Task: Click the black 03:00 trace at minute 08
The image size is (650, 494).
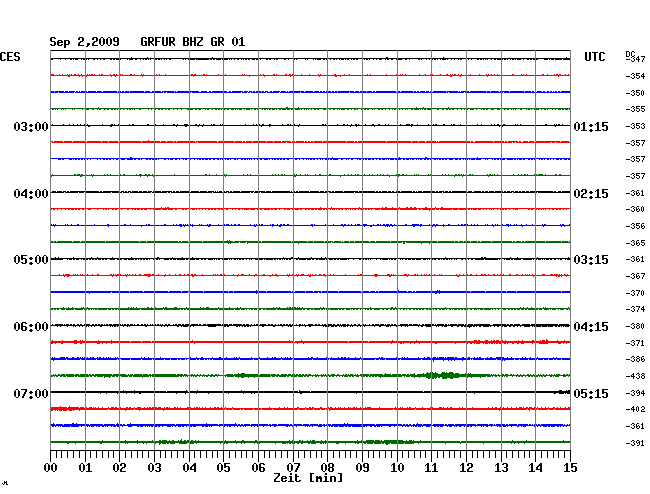Action: point(327,125)
